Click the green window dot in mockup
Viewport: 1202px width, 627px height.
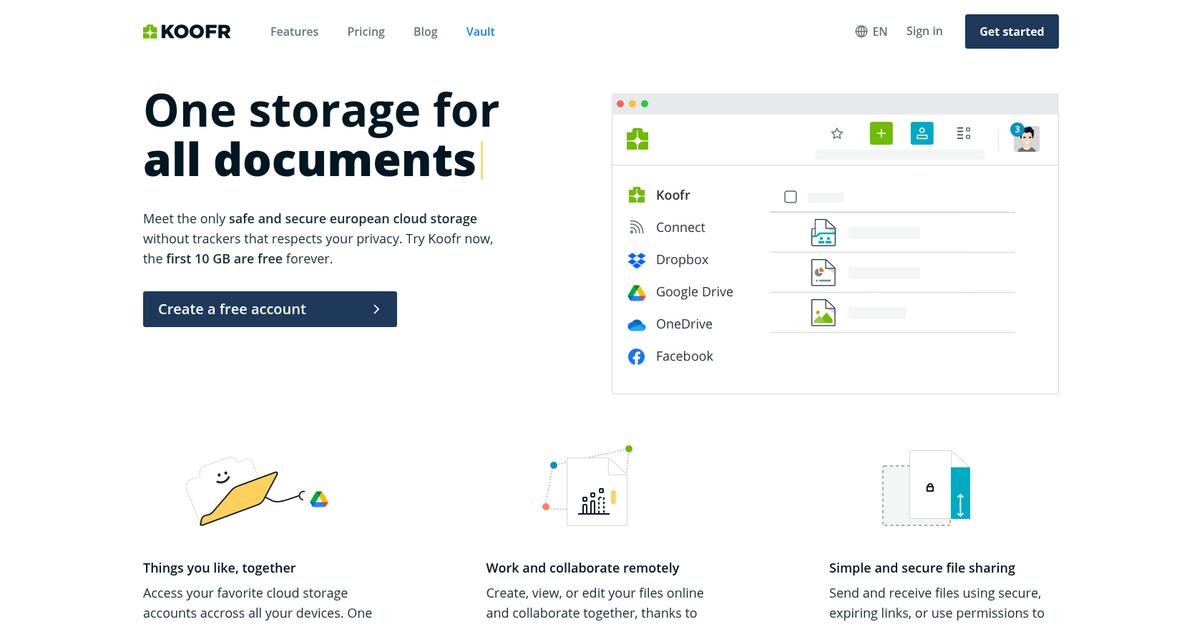[645, 104]
